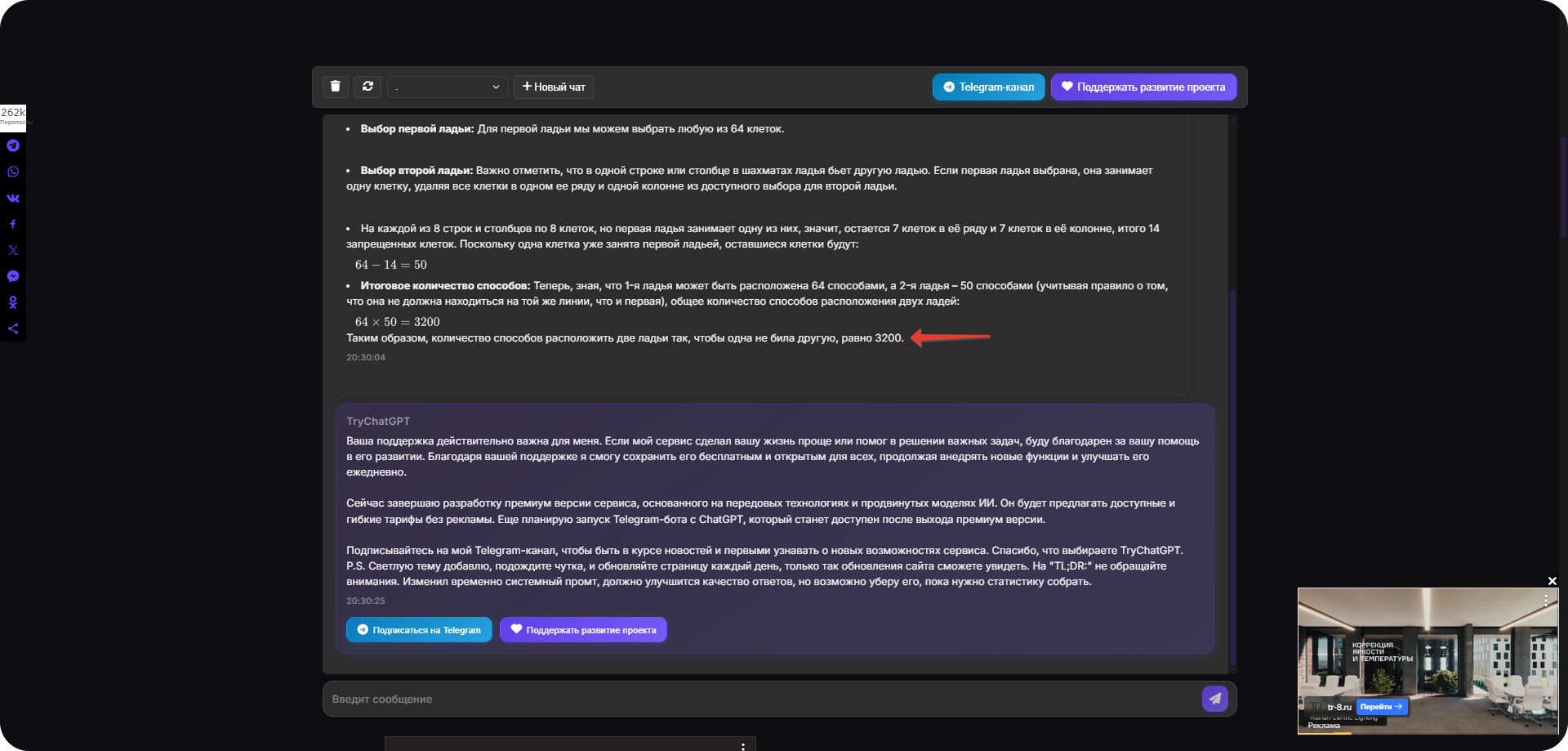Screen dimensions: 1568x751
Task: Click the heading Выбор первой ладьи
Action: pyautogui.click(x=417, y=129)
